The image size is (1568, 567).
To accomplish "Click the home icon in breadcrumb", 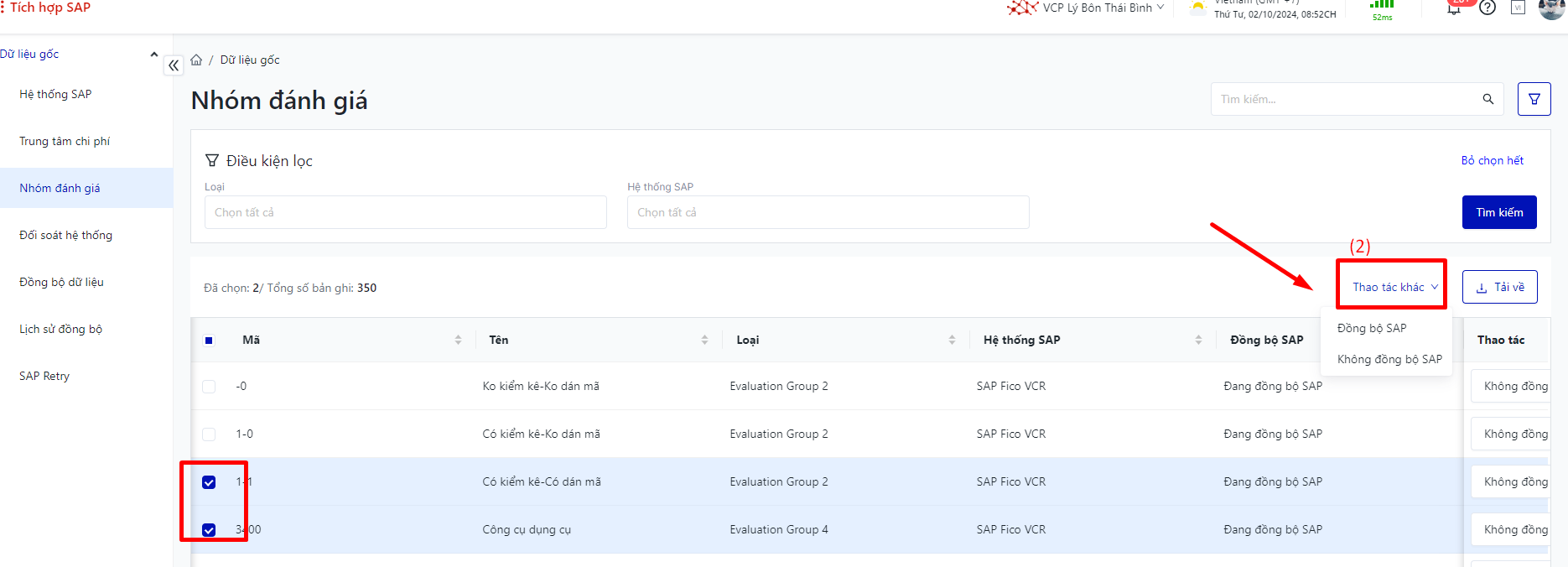I will click(x=196, y=60).
